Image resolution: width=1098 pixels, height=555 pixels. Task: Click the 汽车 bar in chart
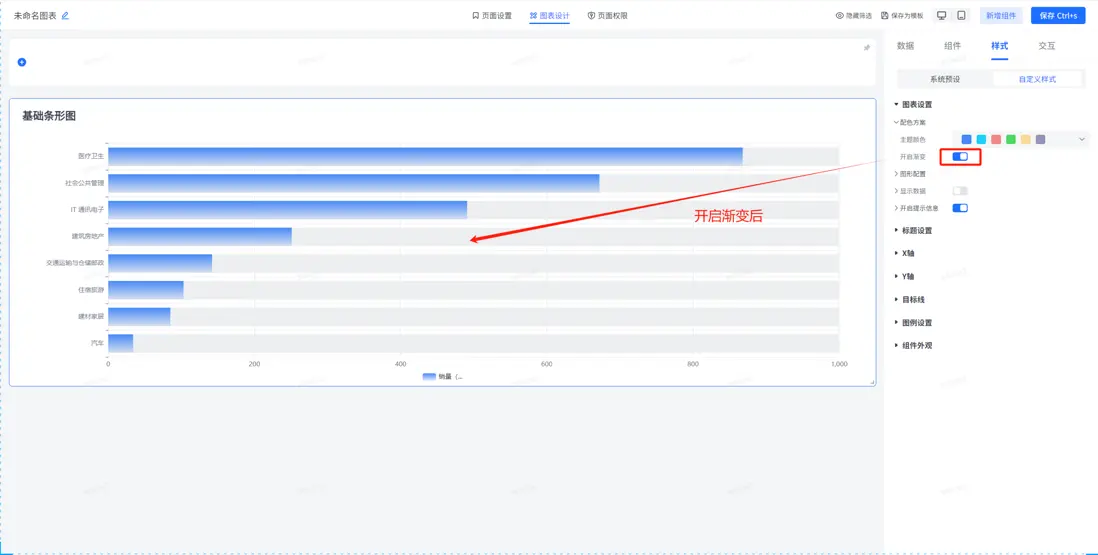pos(120,343)
